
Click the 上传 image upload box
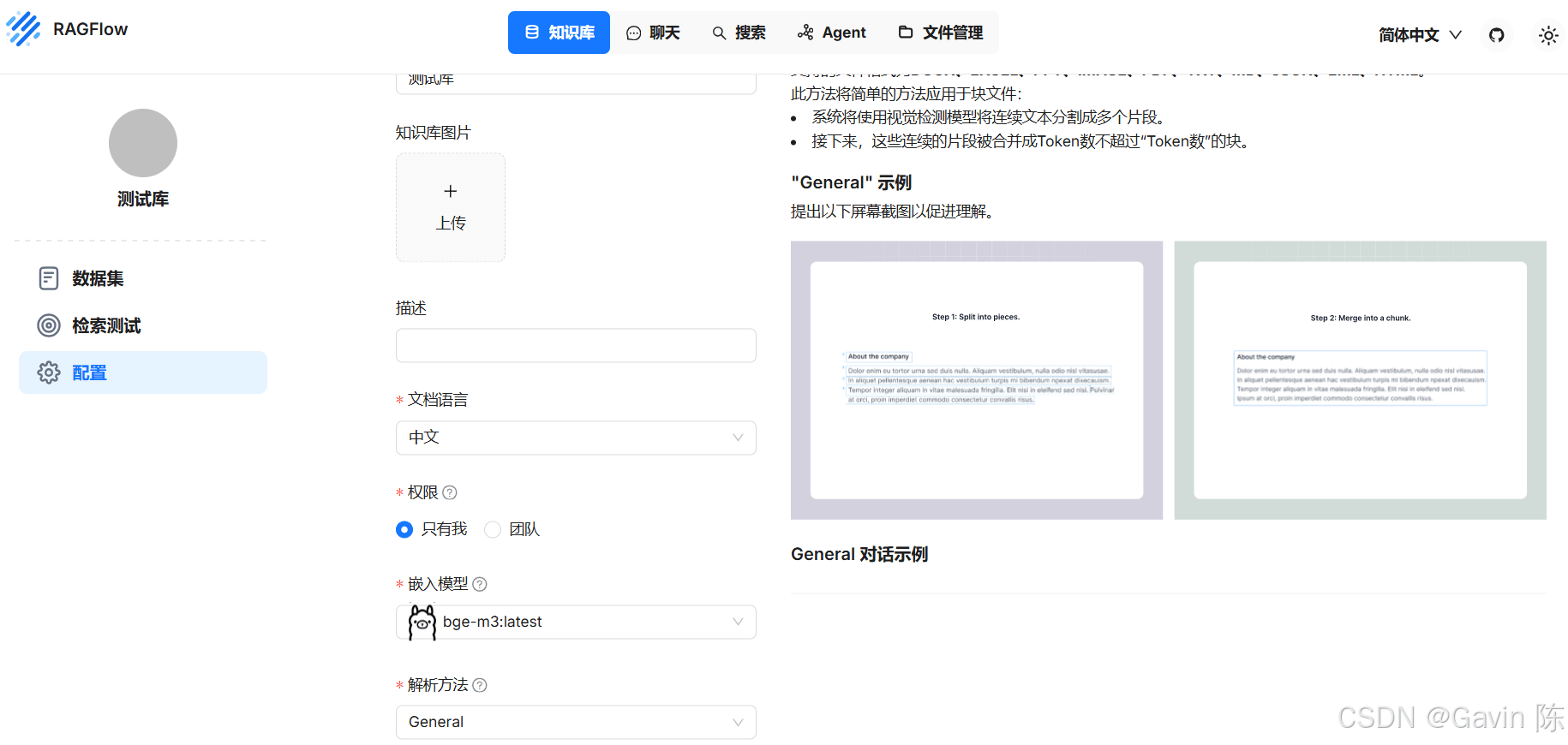point(451,207)
